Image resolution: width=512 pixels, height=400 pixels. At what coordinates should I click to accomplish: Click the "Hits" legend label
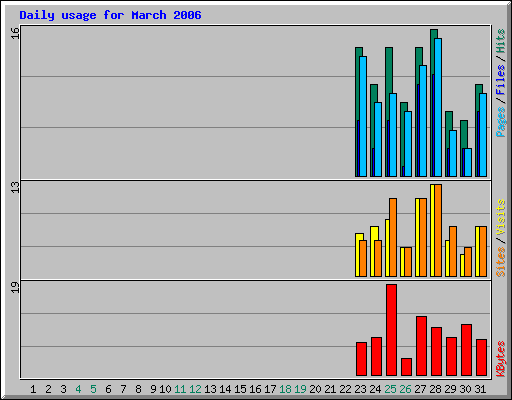tap(500, 41)
